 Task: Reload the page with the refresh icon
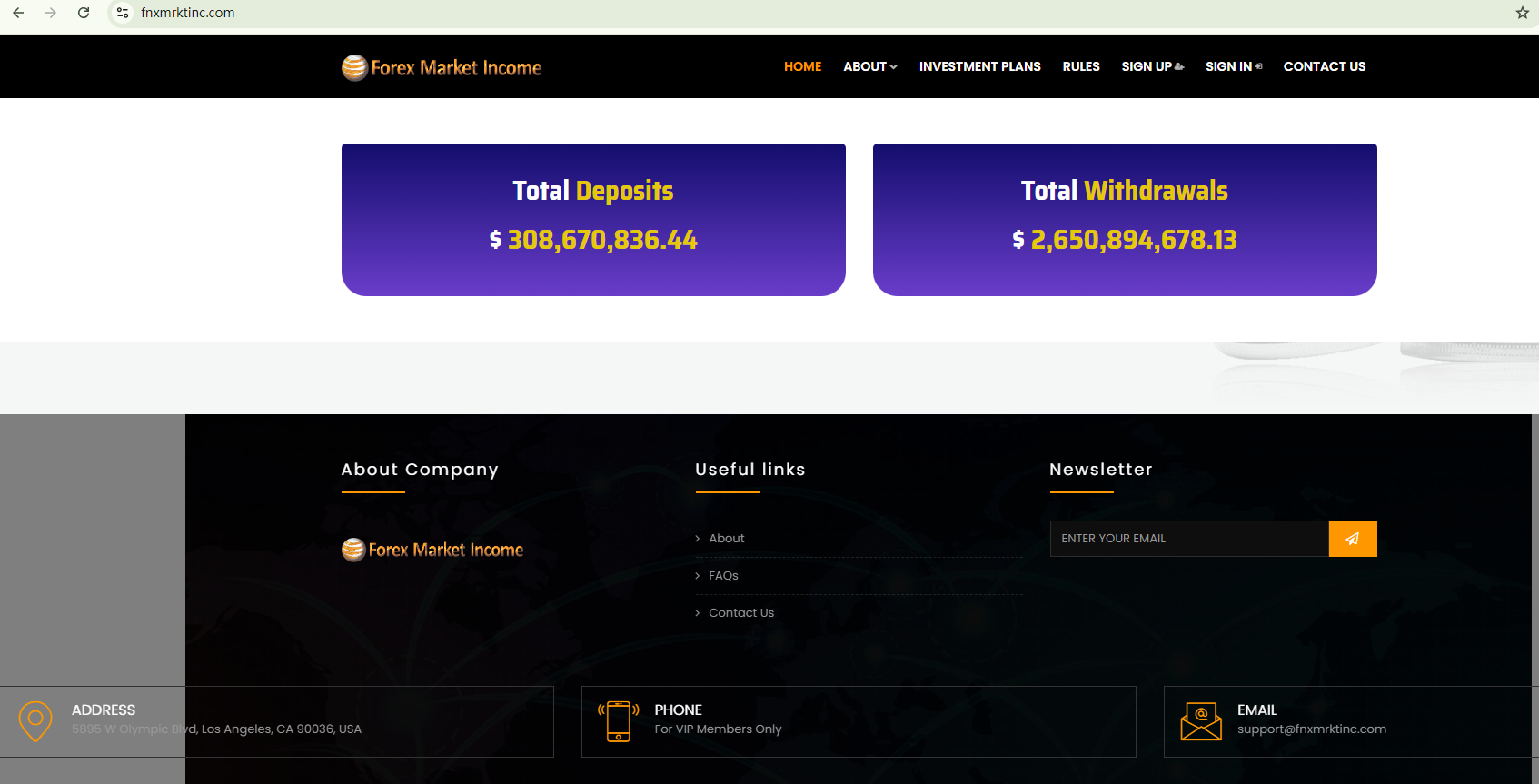pos(84,13)
